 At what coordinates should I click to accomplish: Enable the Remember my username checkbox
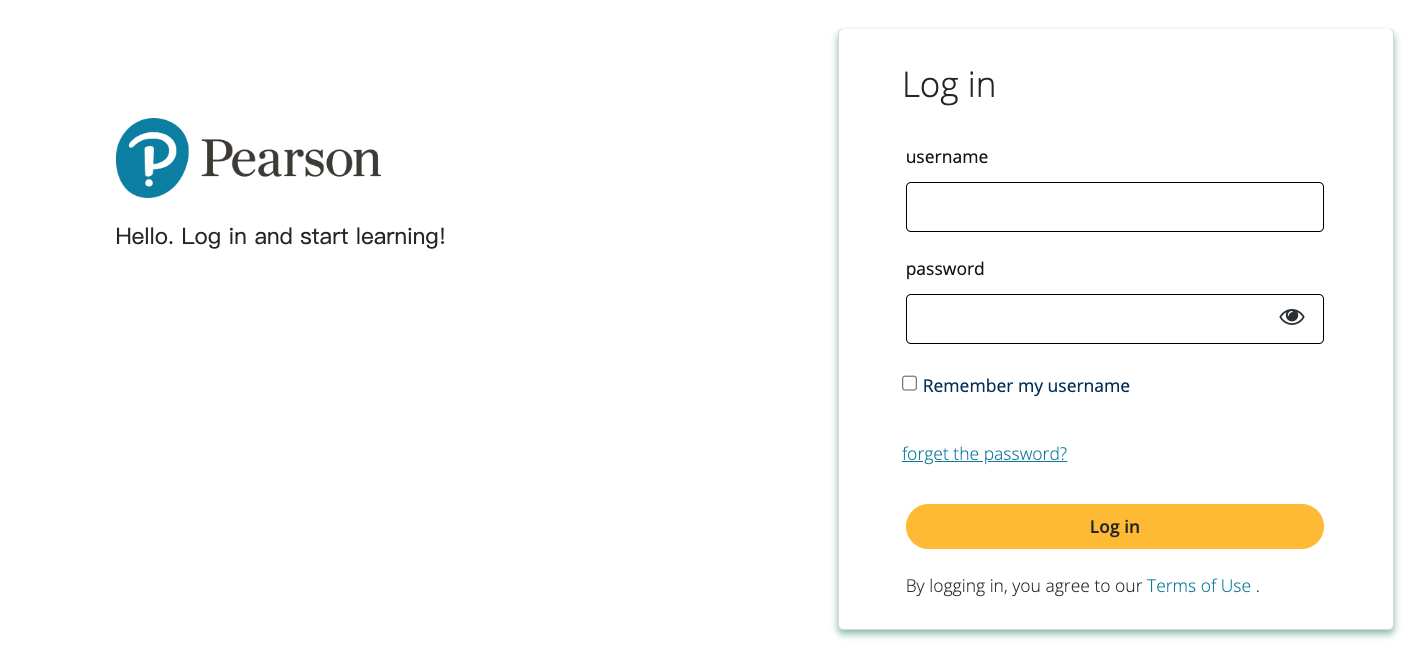(909, 384)
